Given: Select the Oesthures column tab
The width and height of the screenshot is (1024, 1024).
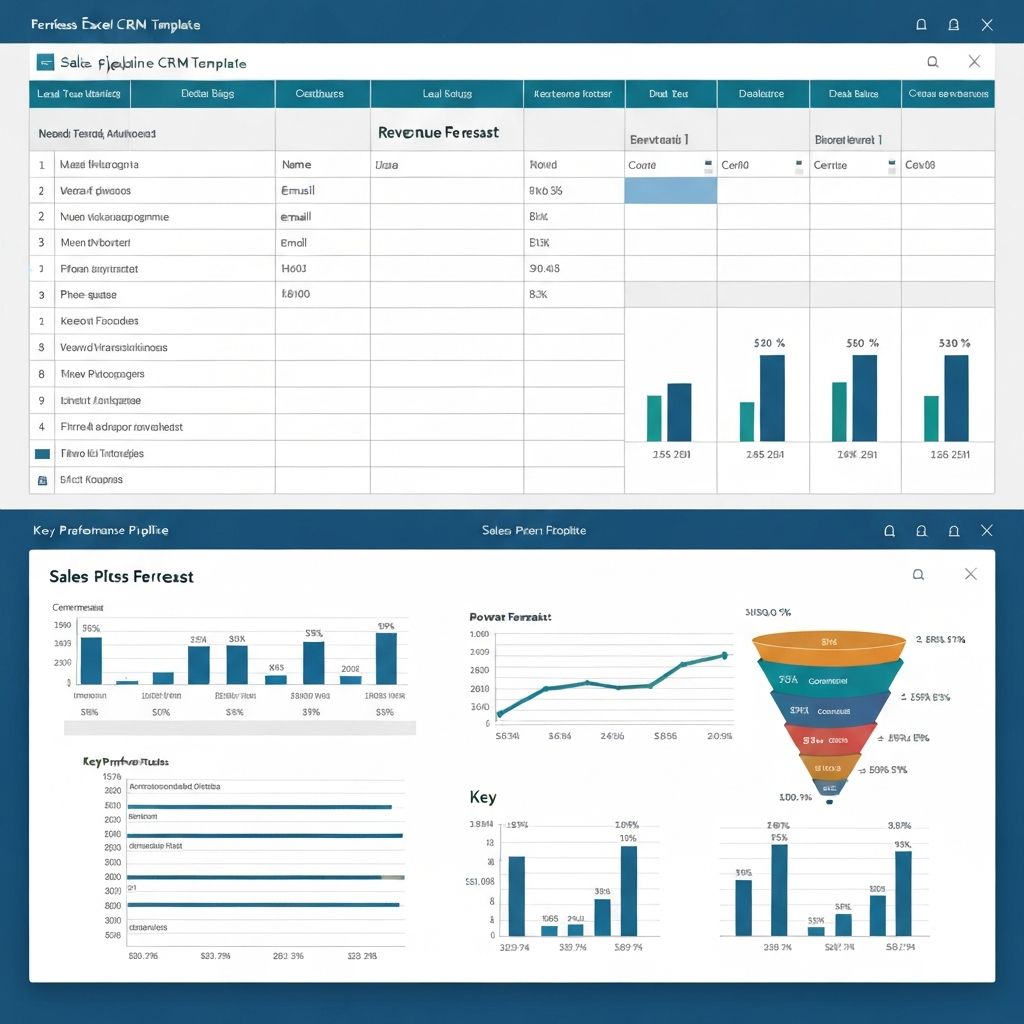Looking at the screenshot, I should (x=323, y=94).
